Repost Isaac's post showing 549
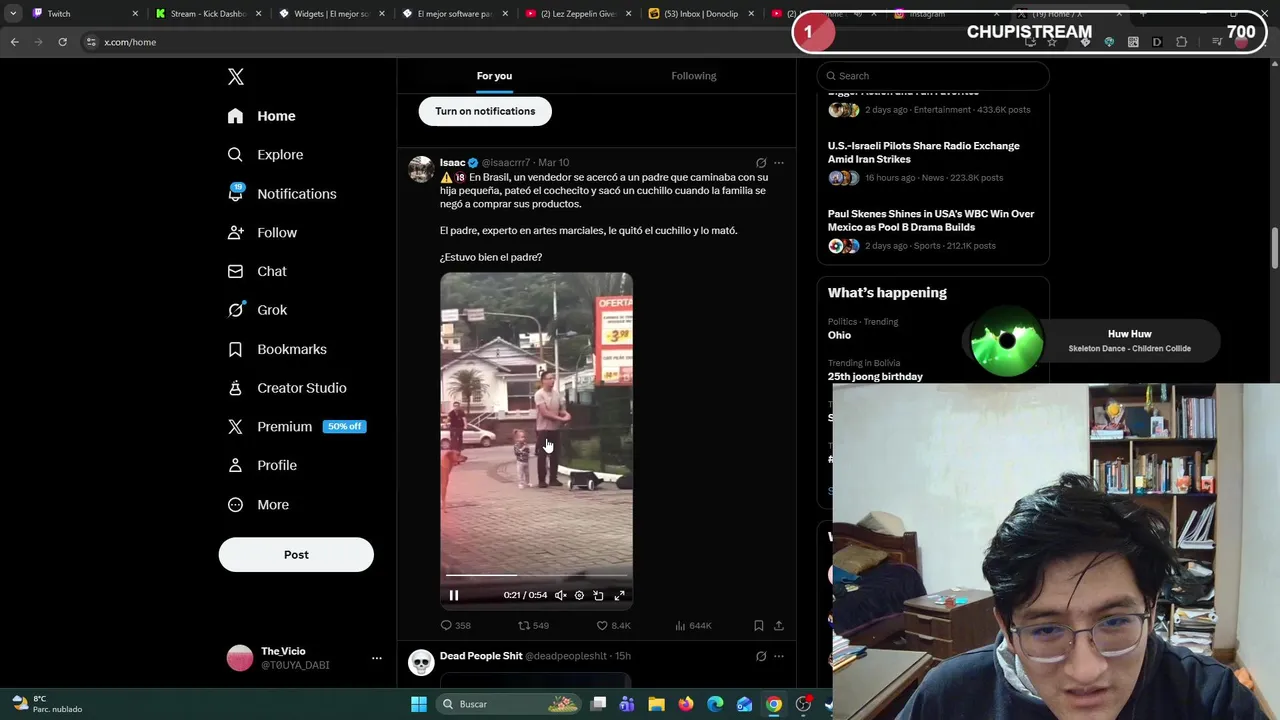The width and height of the screenshot is (1280, 720). 533,626
